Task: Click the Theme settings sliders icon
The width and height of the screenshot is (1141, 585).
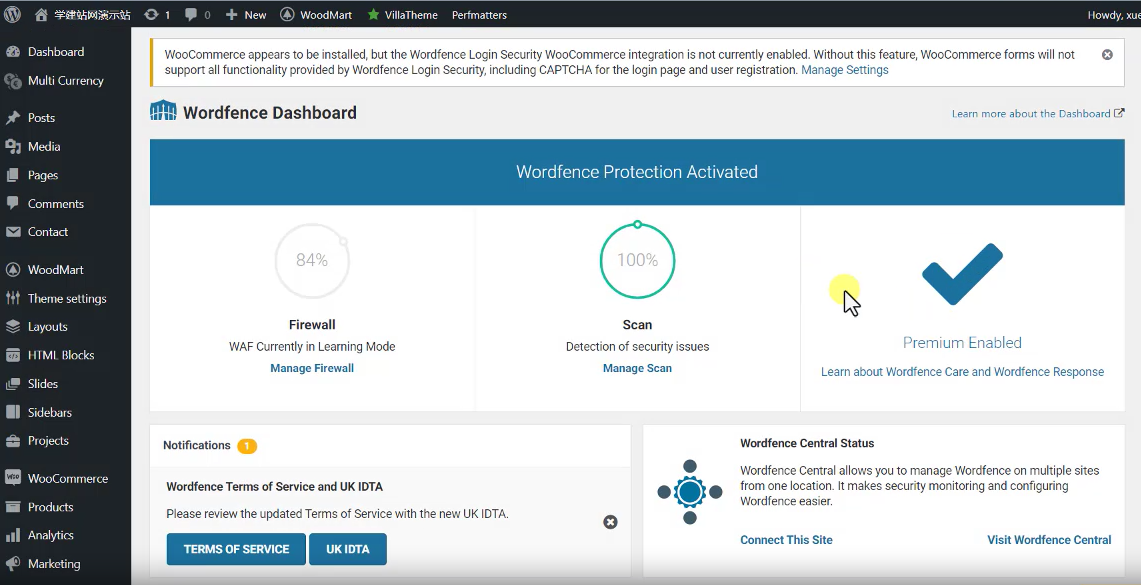Action: click(13, 298)
